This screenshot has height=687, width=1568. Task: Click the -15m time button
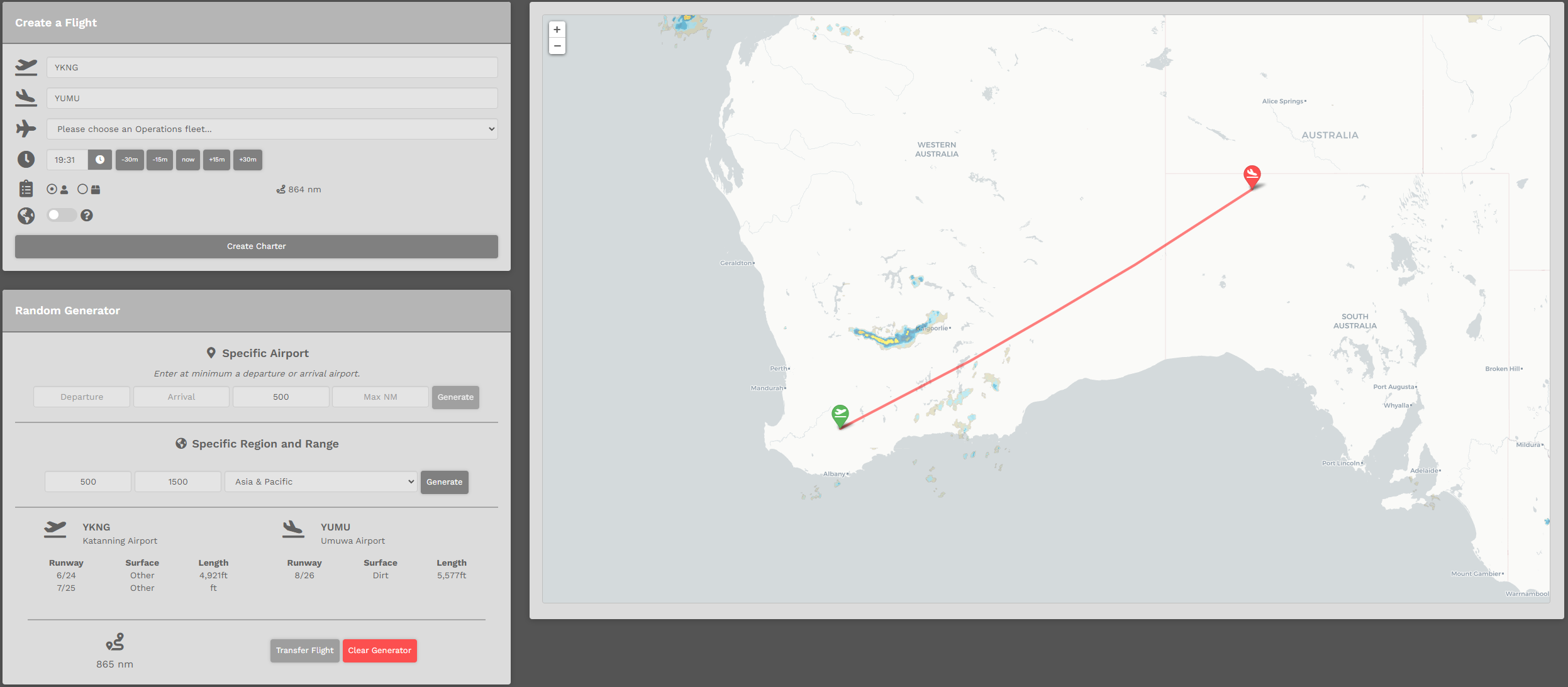coord(160,160)
